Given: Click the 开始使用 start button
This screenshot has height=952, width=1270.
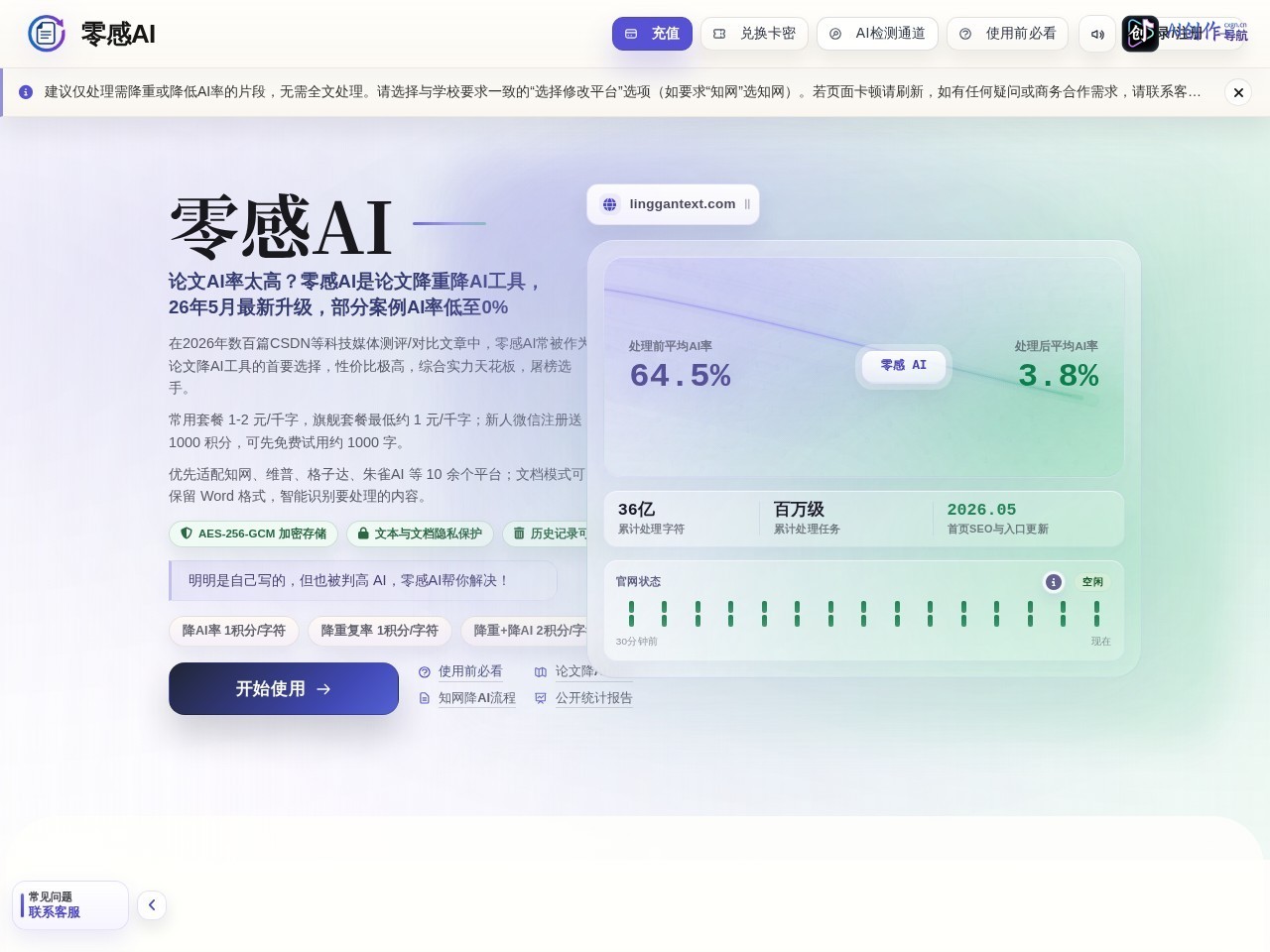Looking at the screenshot, I should tap(284, 689).
